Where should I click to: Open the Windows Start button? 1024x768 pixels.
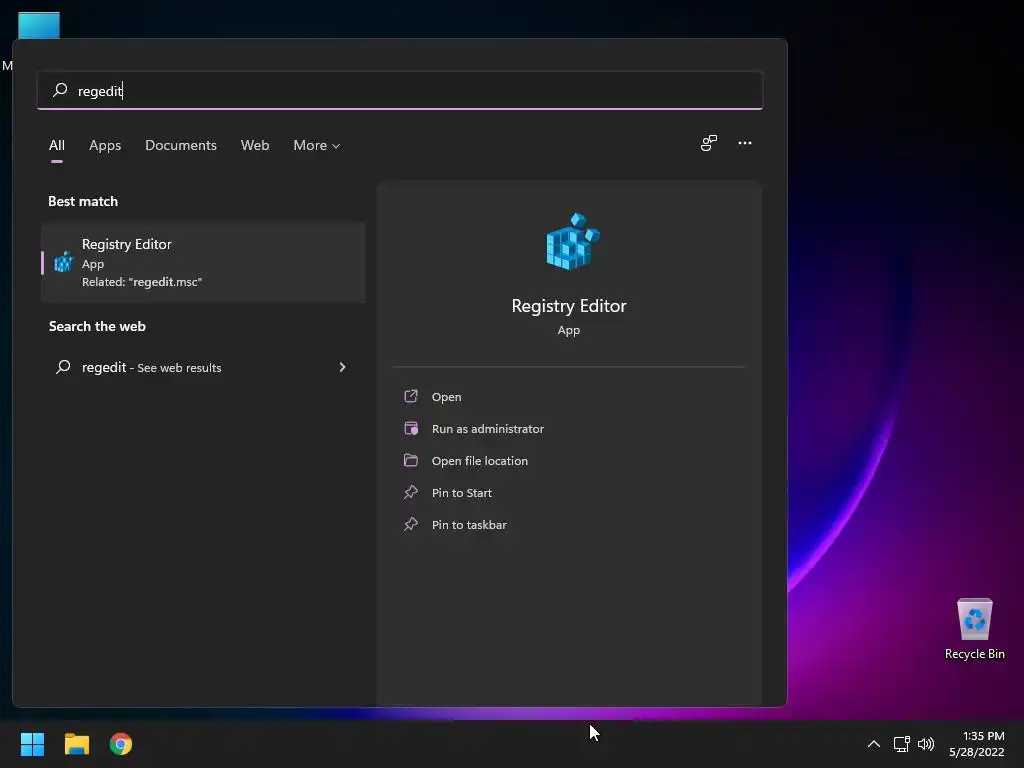point(32,744)
